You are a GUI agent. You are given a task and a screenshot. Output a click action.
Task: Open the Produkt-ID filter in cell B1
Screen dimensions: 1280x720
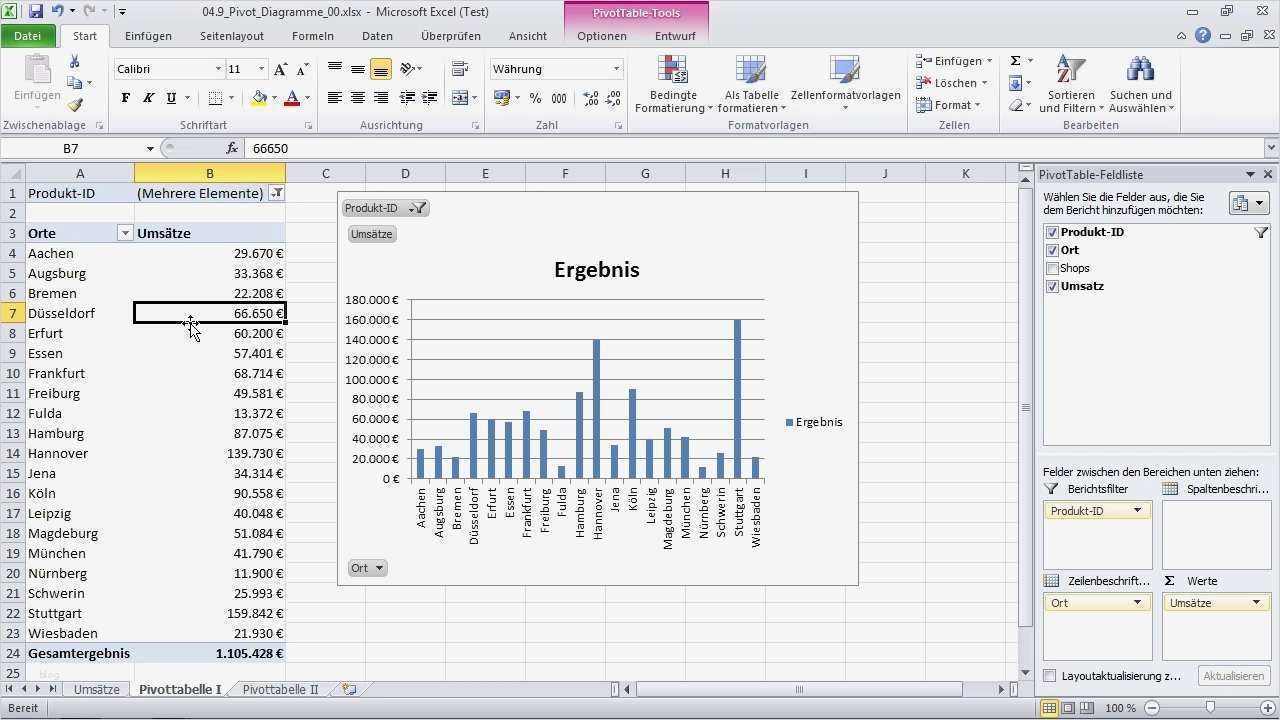point(277,193)
